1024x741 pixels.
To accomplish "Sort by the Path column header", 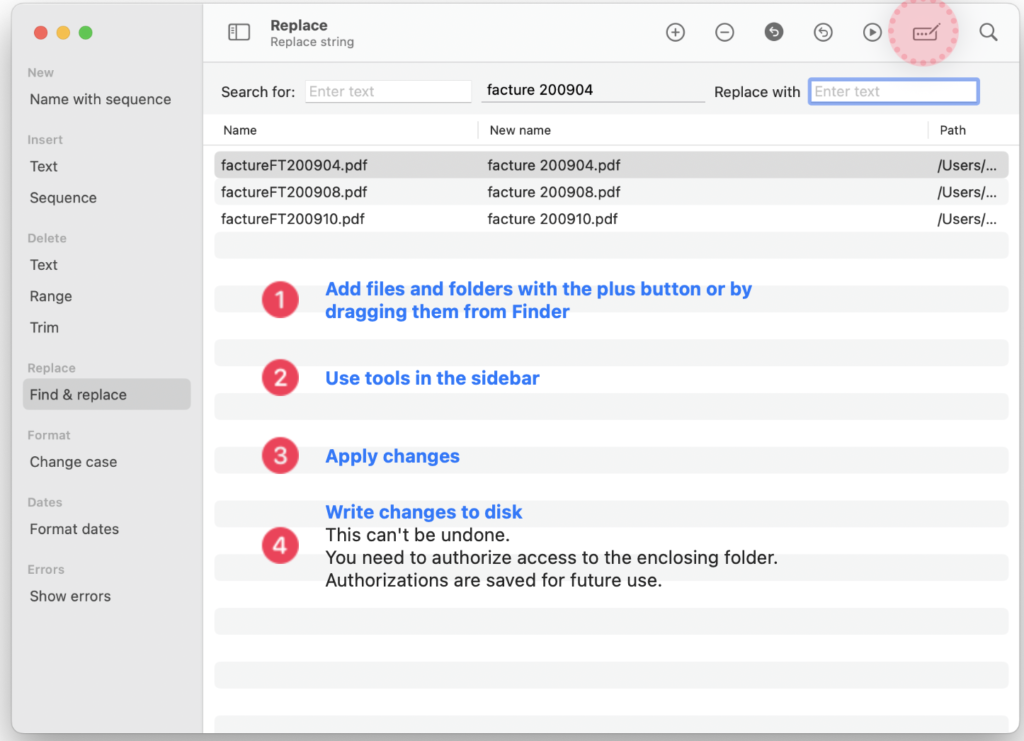I will tap(952, 130).
